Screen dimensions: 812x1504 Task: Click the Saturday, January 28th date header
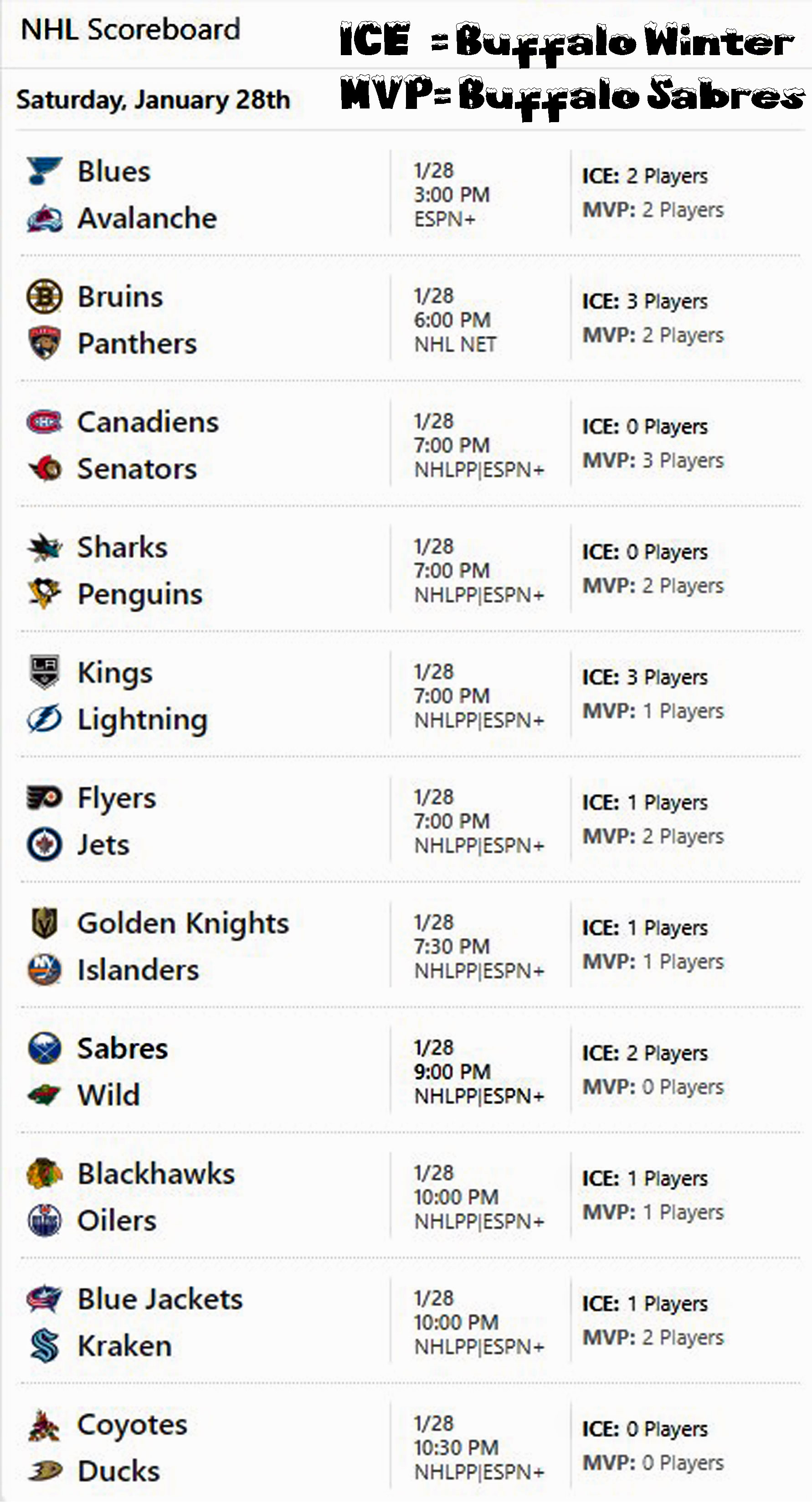pyautogui.click(x=153, y=99)
